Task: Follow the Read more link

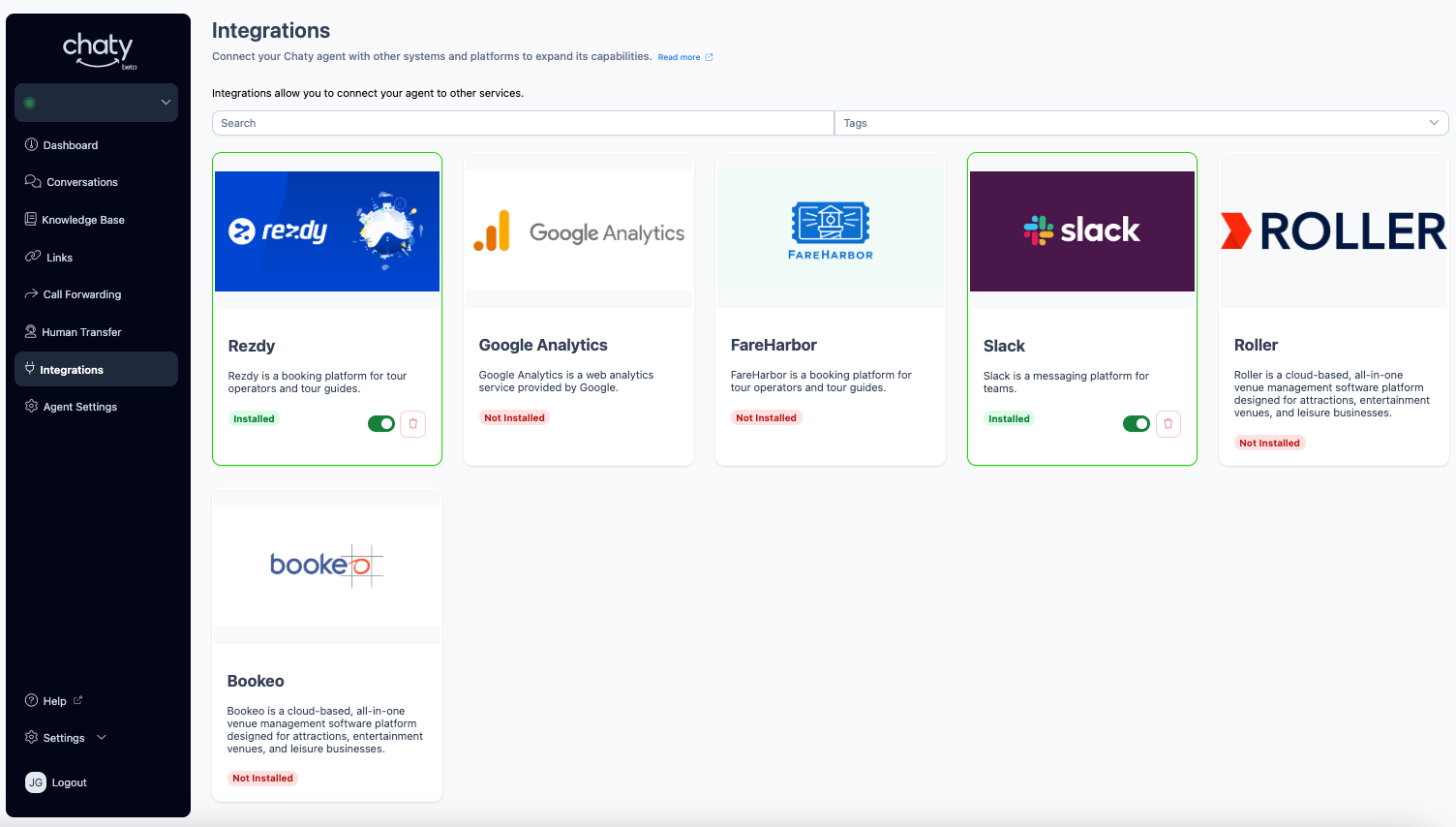Action: pos(679,57)
